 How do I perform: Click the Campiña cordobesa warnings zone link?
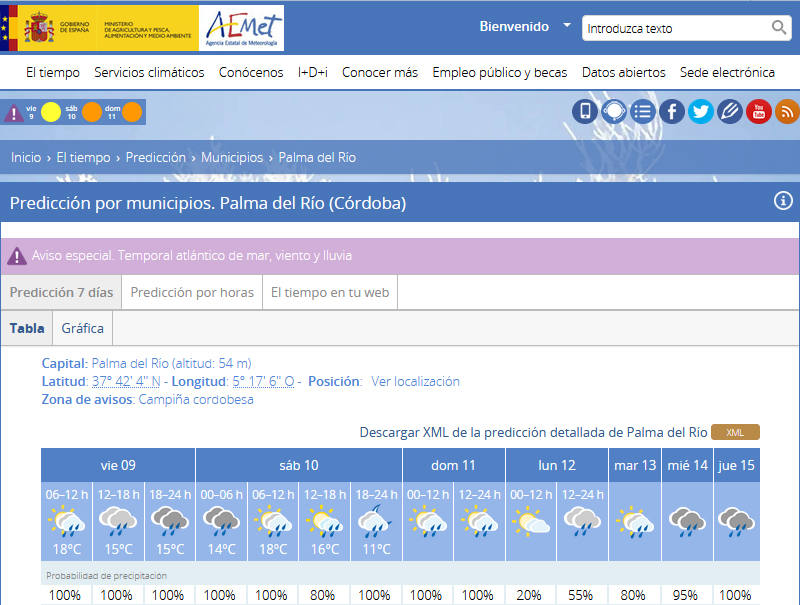196,399
